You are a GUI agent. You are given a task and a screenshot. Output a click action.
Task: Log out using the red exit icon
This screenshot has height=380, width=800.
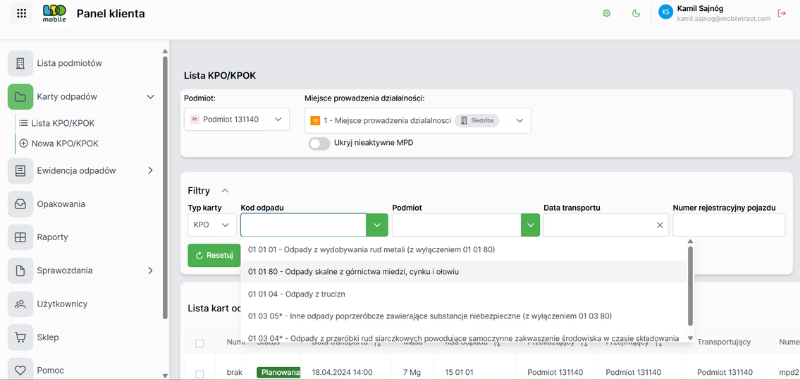click(781, 14)
